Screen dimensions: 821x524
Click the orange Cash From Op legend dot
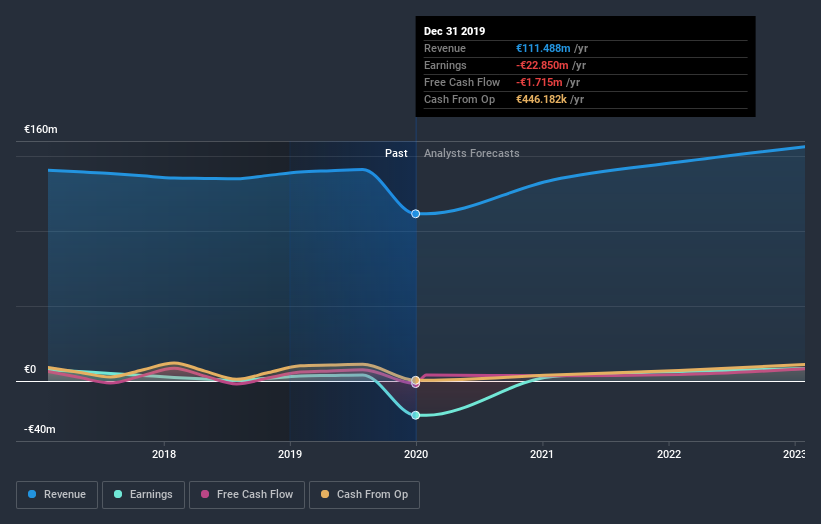point(325,494)
